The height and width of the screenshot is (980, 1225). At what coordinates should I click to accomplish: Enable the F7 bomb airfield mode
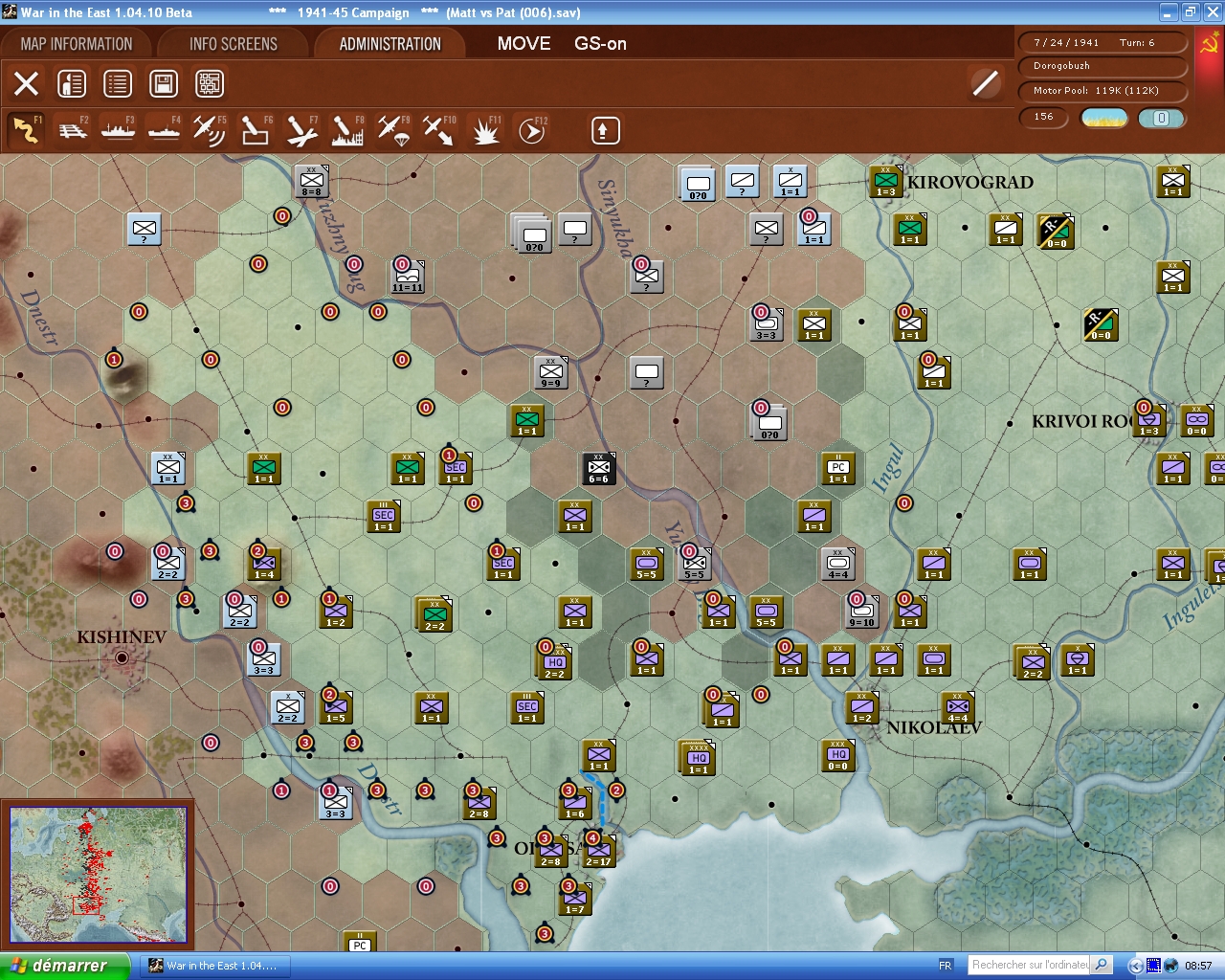click(301, 130)
